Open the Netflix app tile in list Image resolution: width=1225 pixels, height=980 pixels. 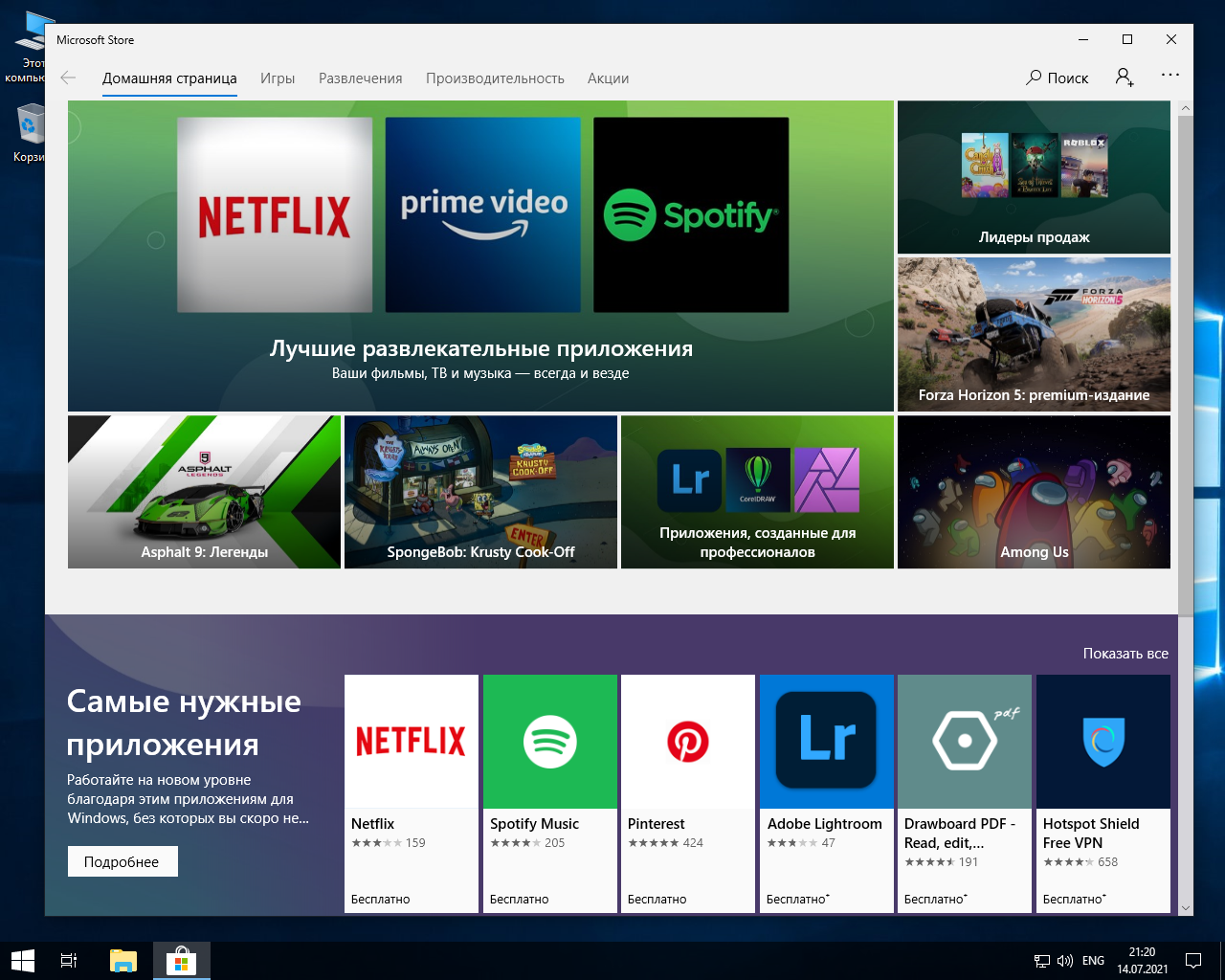pyautogui.click(x=412, y=792)
